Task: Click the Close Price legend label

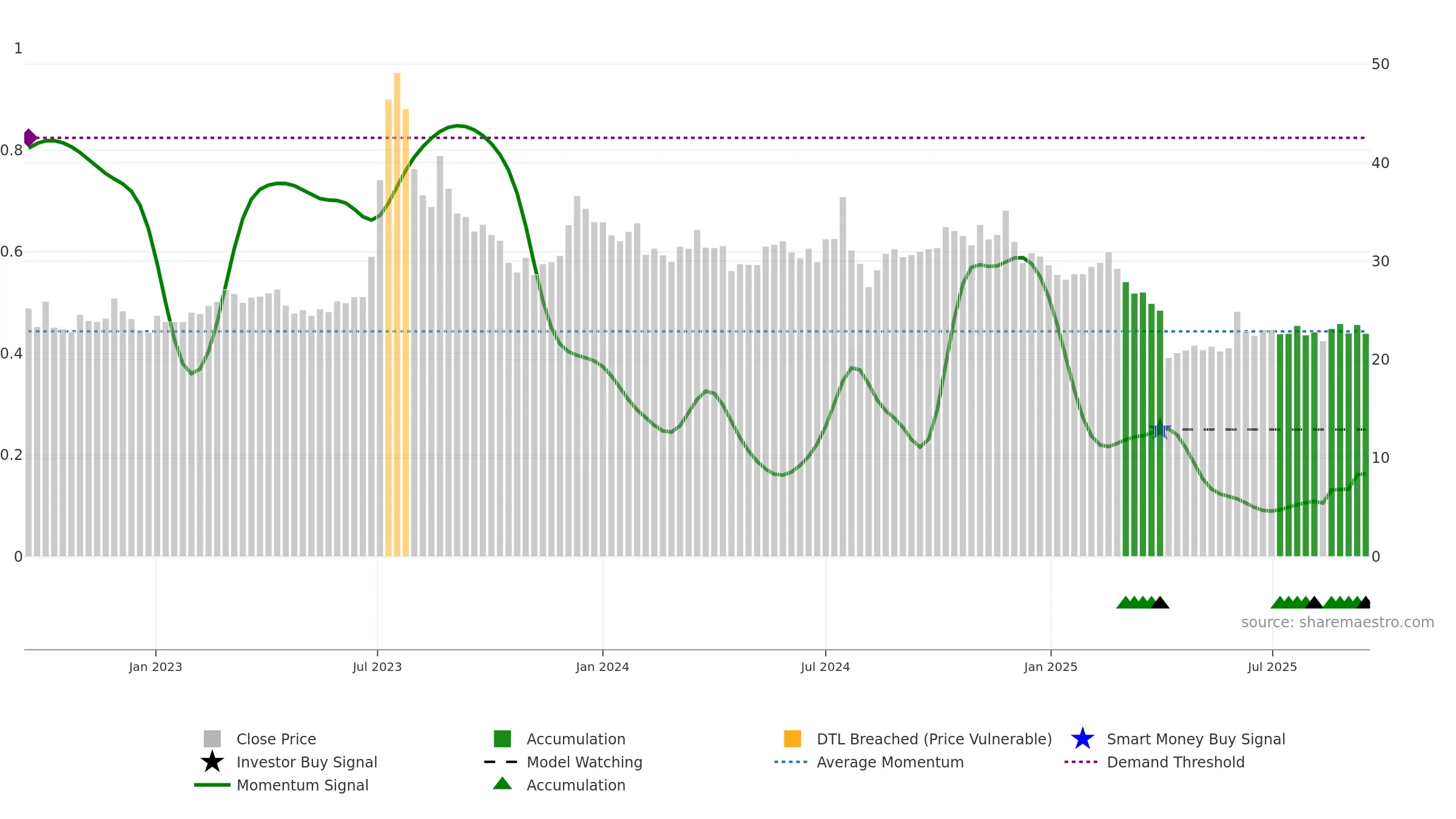Action: [x=276, y=739]
